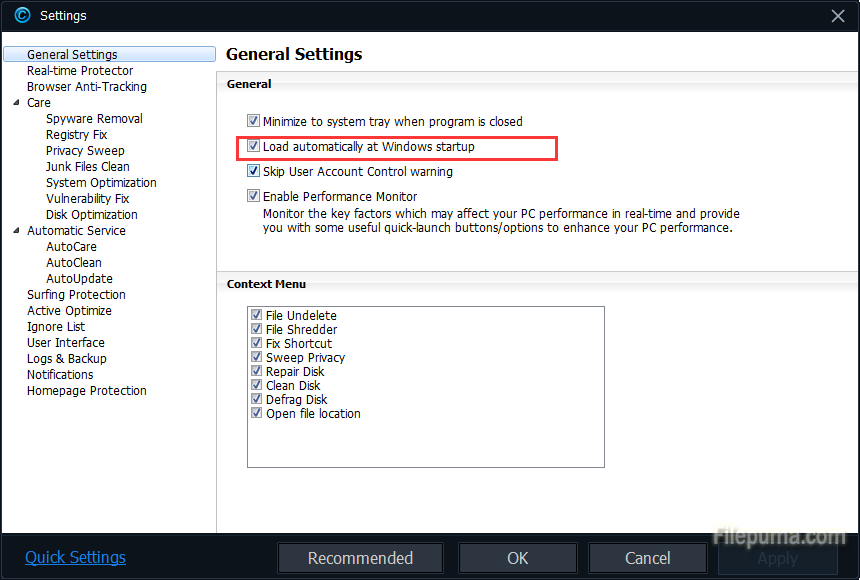Toggle Defrag Disk context menu checkbox

coord(257,400)
